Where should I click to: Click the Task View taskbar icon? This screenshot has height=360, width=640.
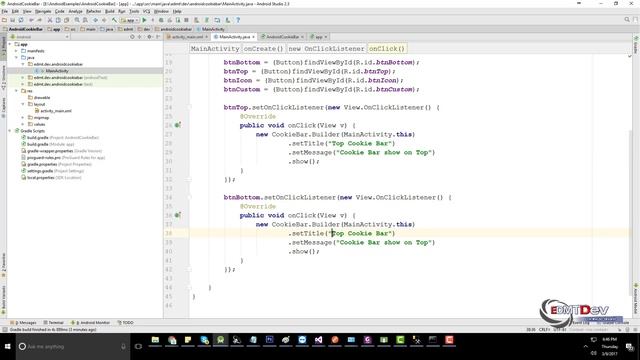[138, 347]
